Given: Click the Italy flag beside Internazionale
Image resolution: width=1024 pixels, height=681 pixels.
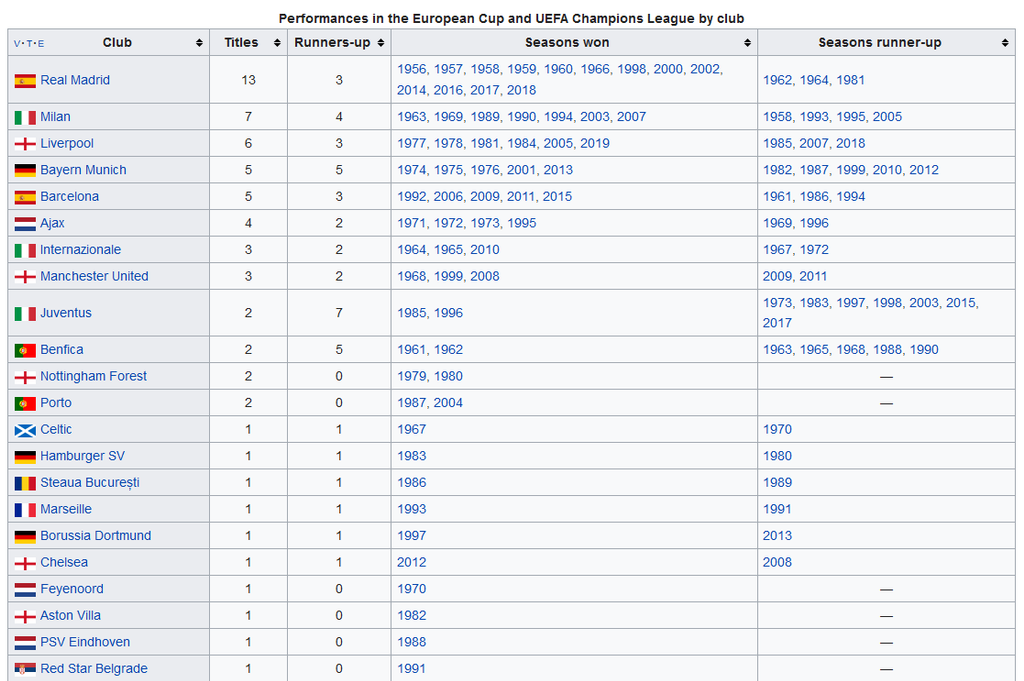Looking at the screenshot, I should pyautogui.click(x=25, y=250).
